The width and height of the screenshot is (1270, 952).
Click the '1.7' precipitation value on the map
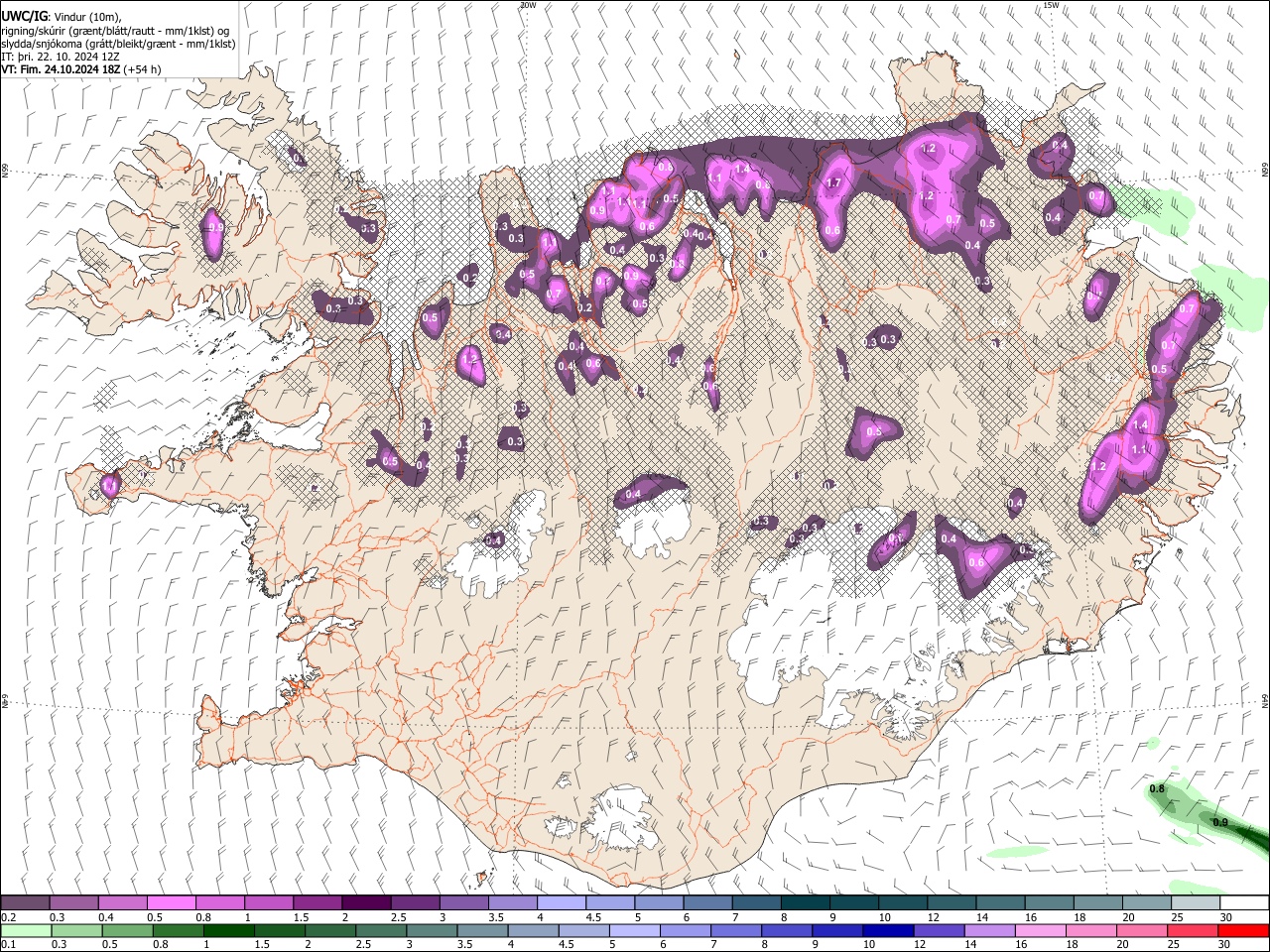point(833,182)
